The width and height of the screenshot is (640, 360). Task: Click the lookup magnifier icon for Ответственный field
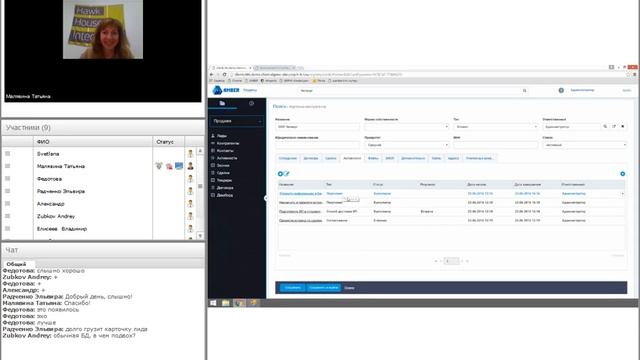coord(605,127)
